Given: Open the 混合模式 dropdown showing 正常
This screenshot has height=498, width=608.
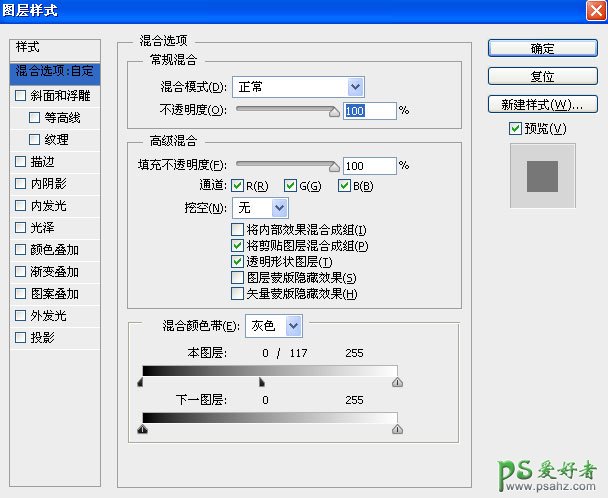Looking at the screenshot, I should (298, 87).
